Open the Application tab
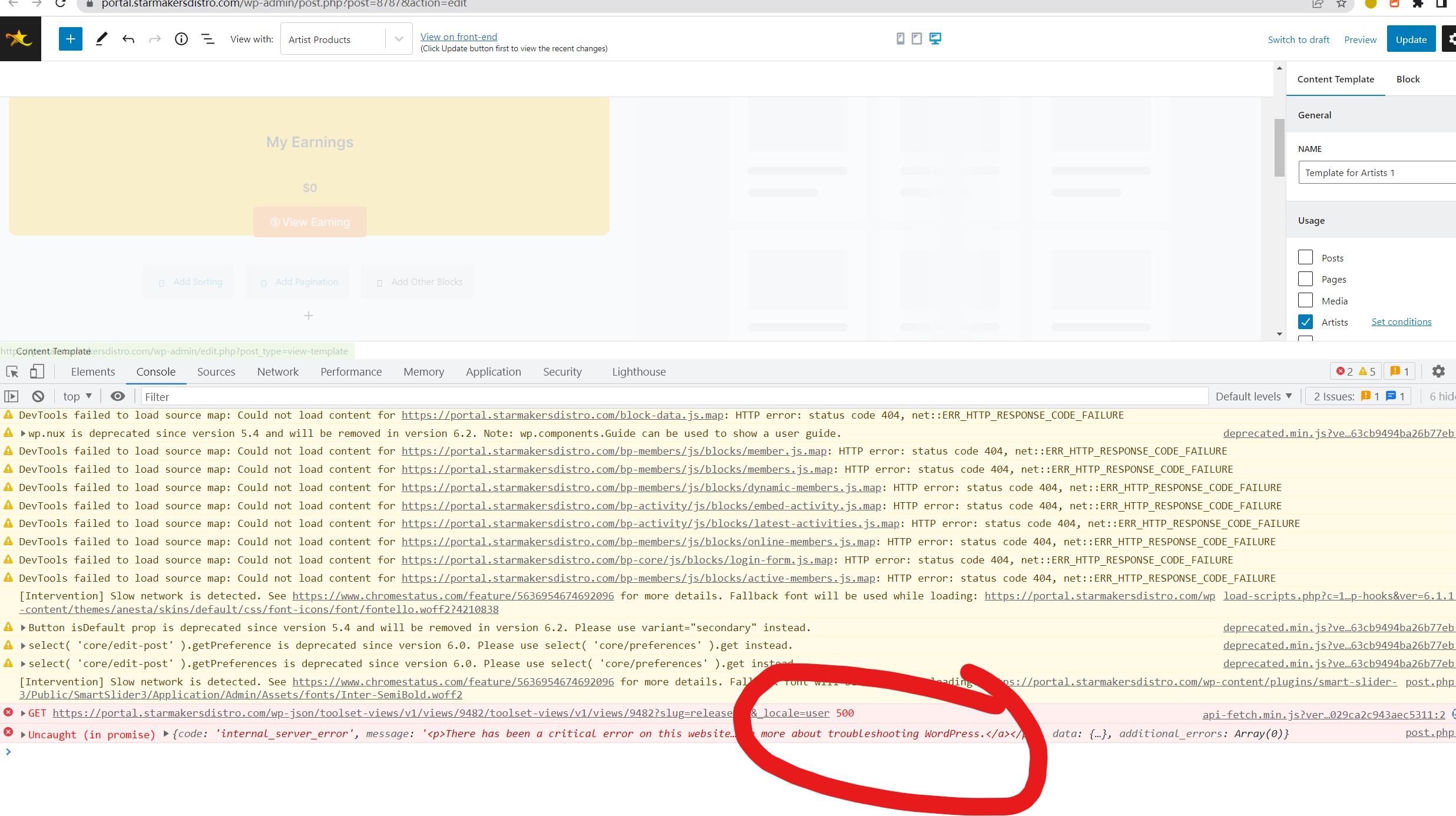Viewport: 1456px width, 816px height. point(494,371)
